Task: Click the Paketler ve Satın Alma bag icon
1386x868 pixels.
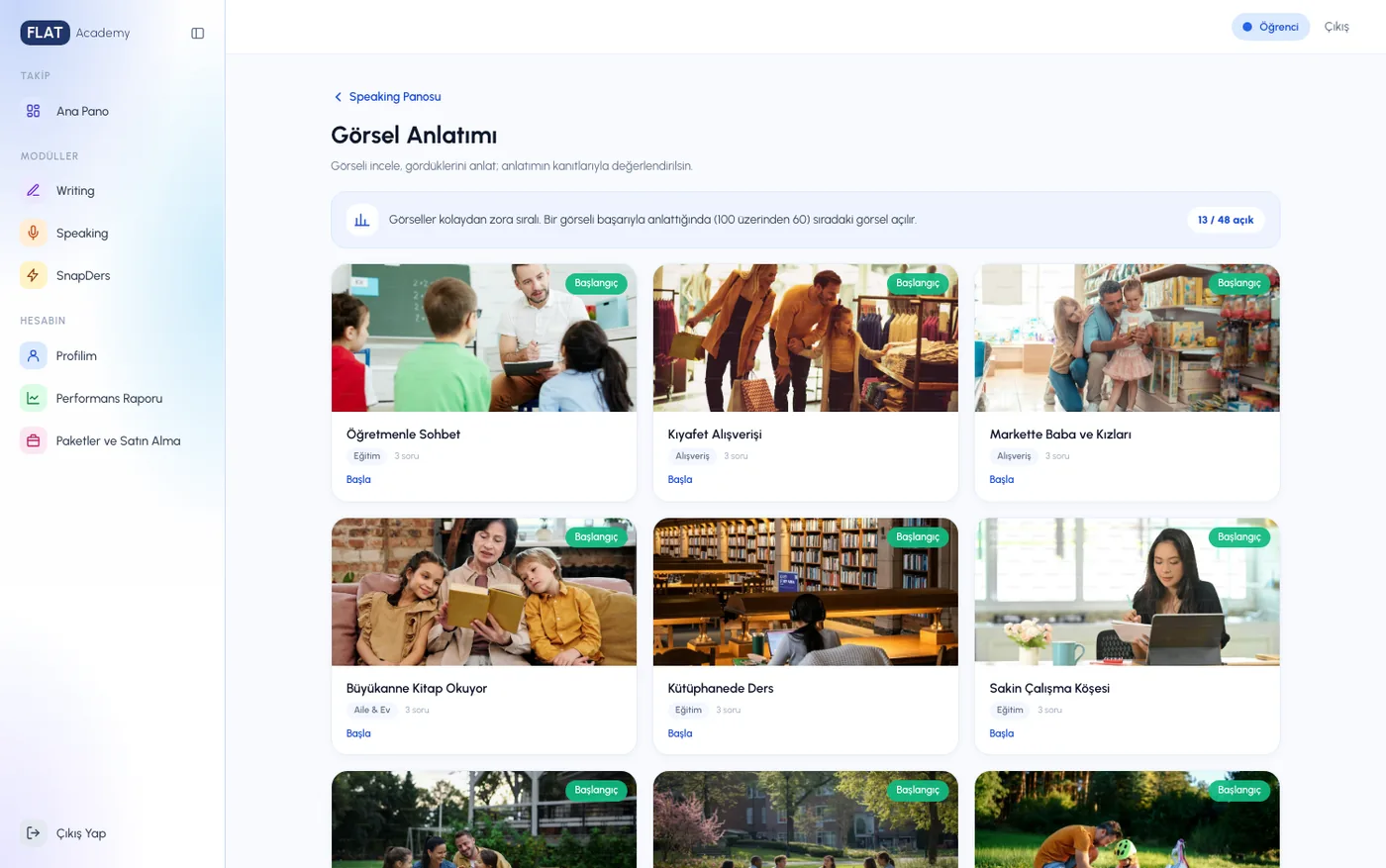Action: click(33, 440)
